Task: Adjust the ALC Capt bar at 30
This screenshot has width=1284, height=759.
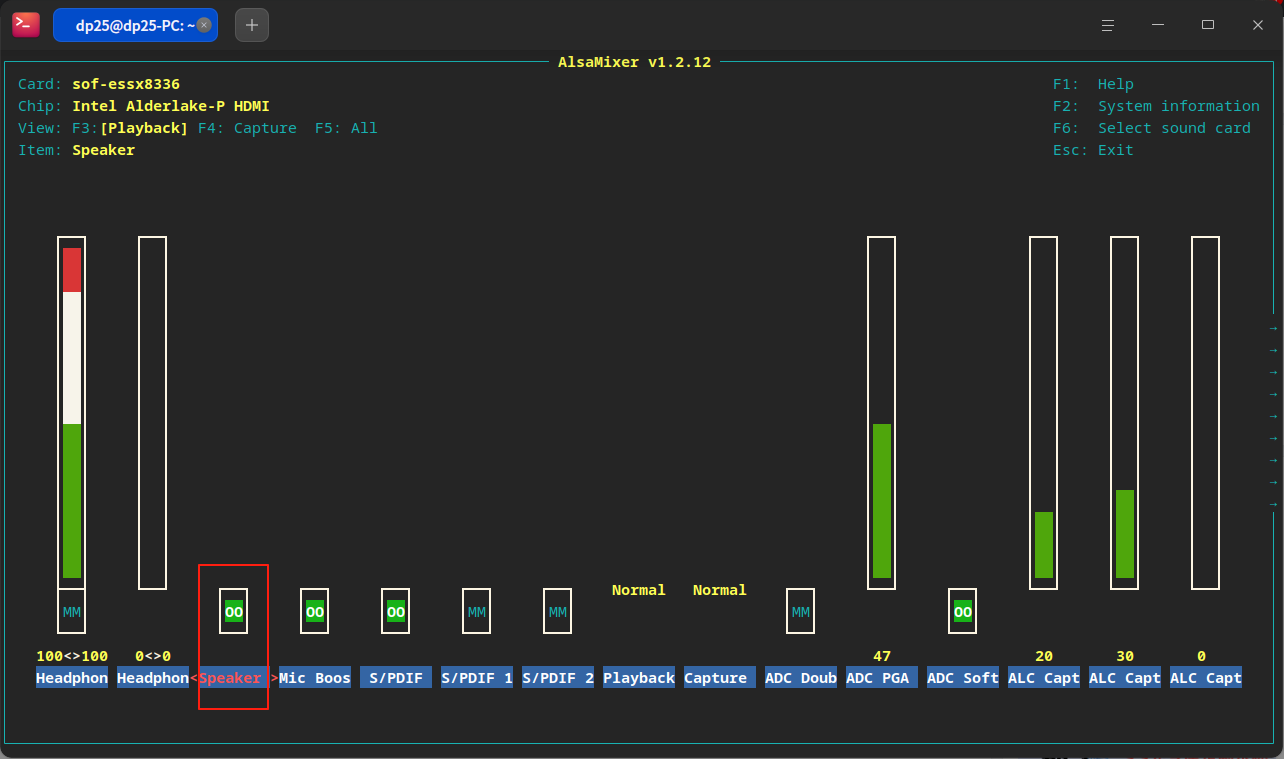Action: 1125,412
